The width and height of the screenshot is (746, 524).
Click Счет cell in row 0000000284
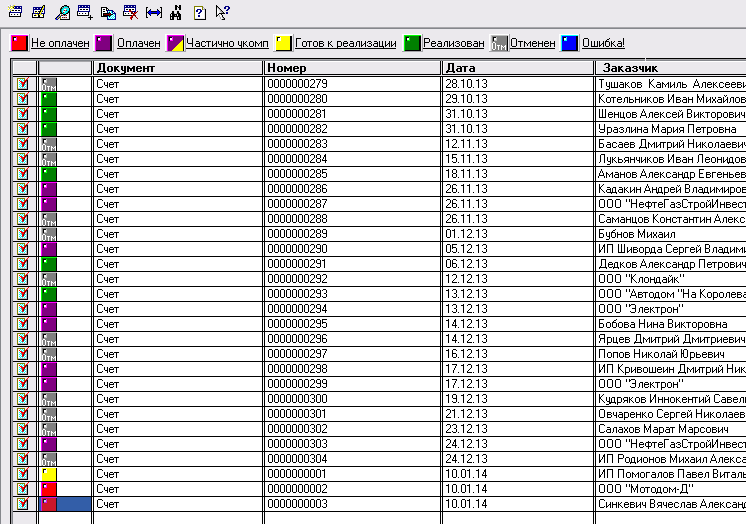pos(177,159)
